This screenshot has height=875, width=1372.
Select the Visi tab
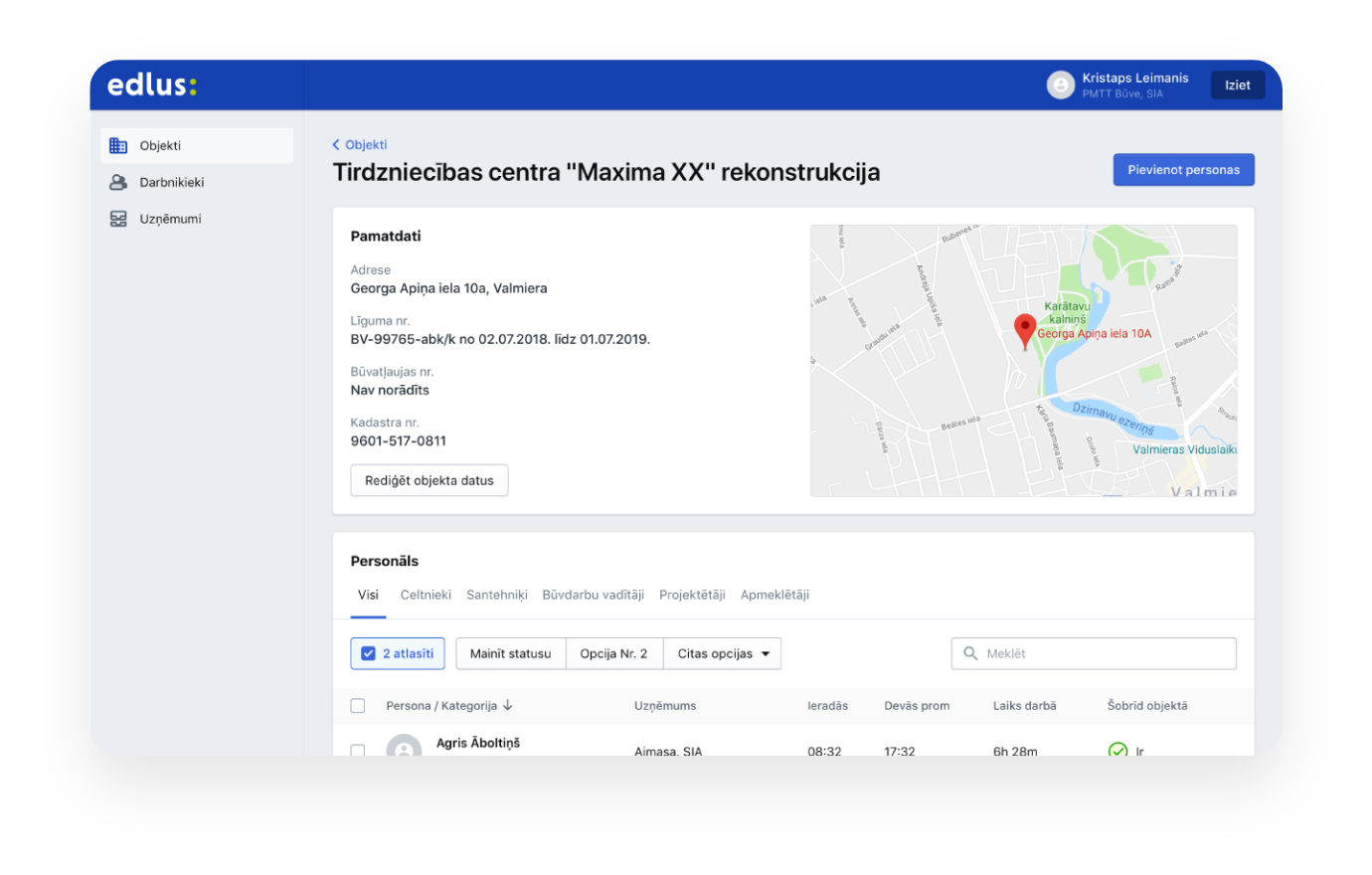(x=368, y=595)
